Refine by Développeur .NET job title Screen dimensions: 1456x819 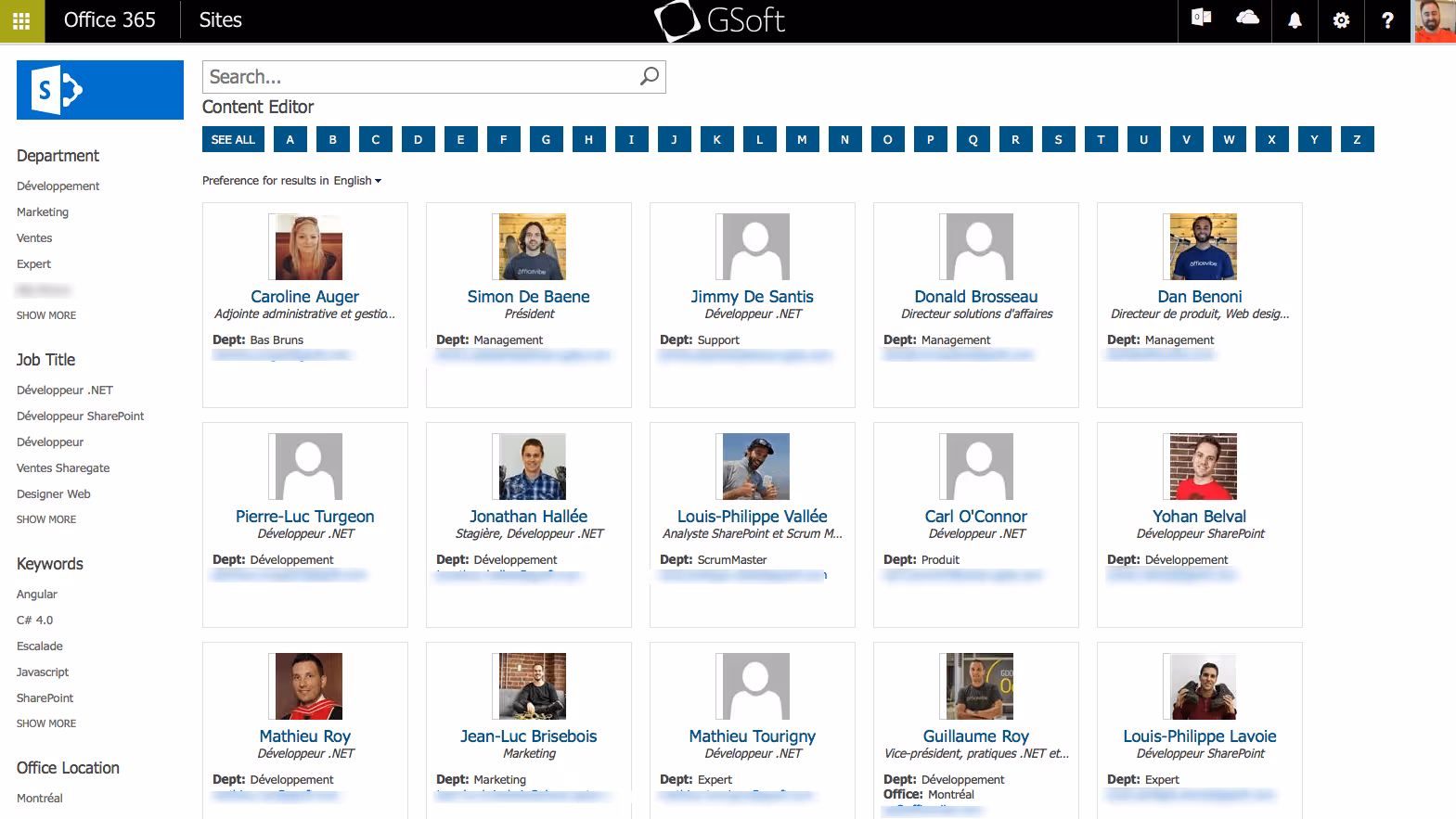tap(65, 390)
